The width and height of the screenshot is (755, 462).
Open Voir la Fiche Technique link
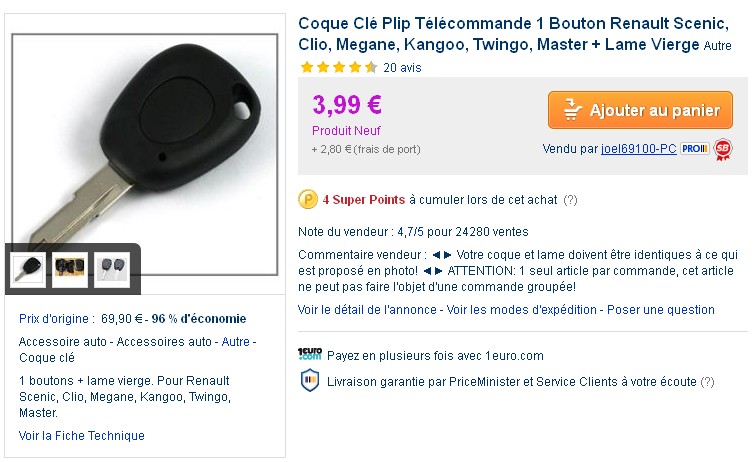(82, 436)
